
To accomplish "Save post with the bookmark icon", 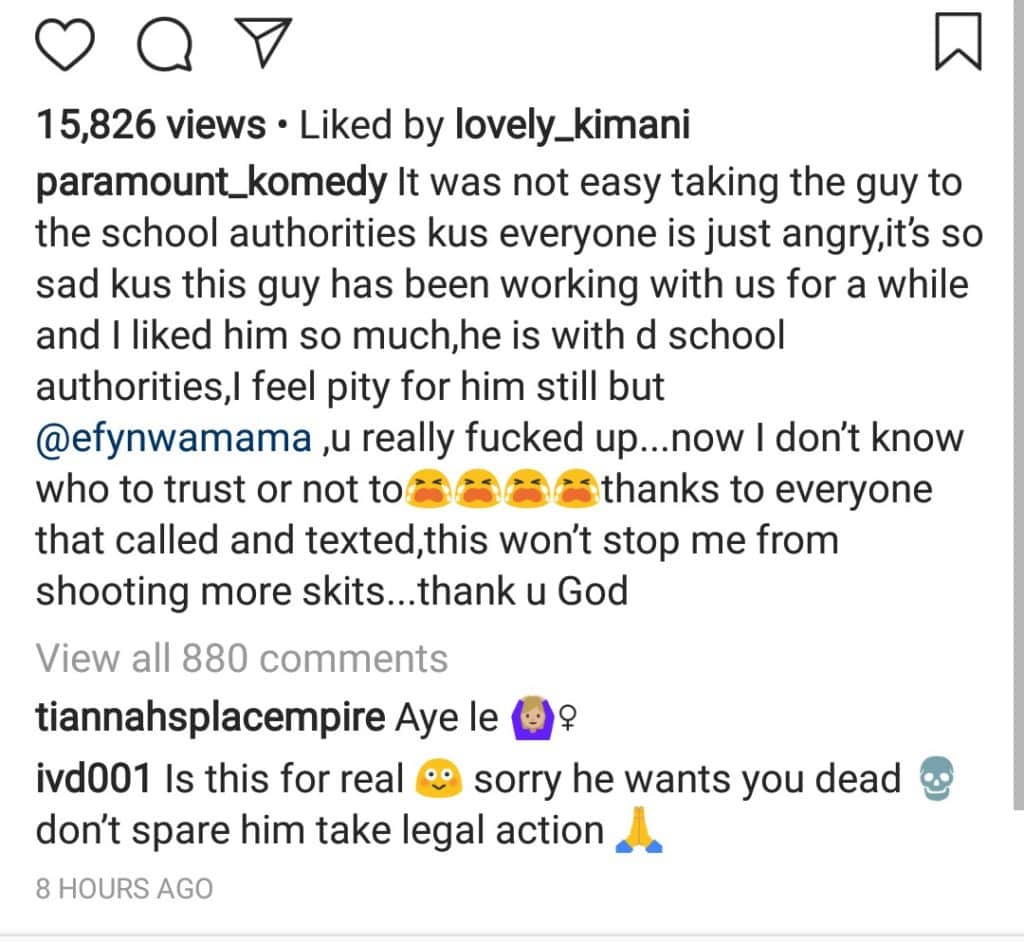I will click(957, 46).
